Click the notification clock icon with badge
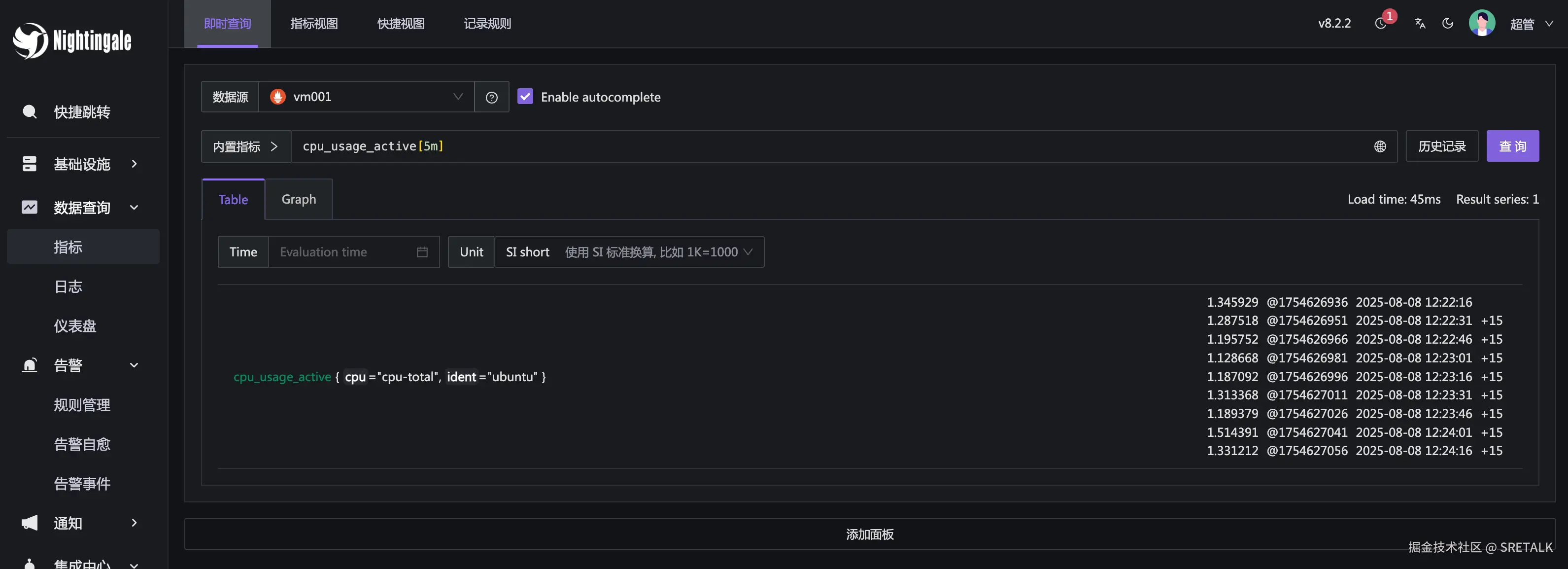This screenshot has height=569, width=1568. (1381, 23)
